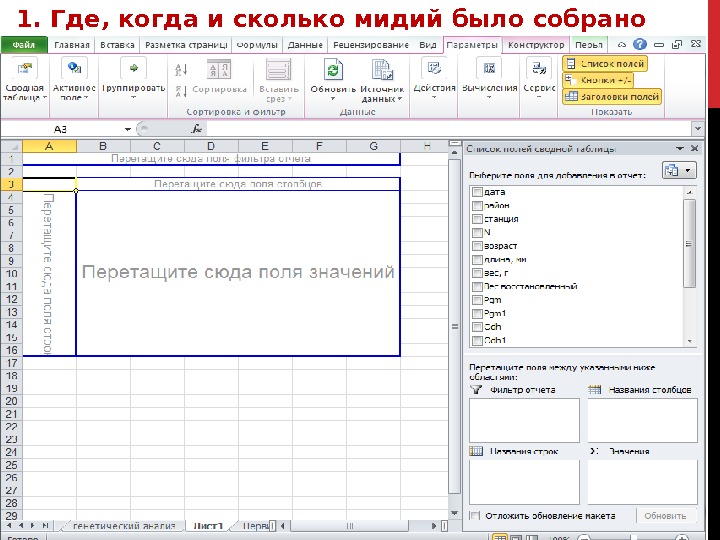Viewport: 720px width, 540px height.
Task: Click the Фильтр отчета drop area
Action: [x=524, y=420]
